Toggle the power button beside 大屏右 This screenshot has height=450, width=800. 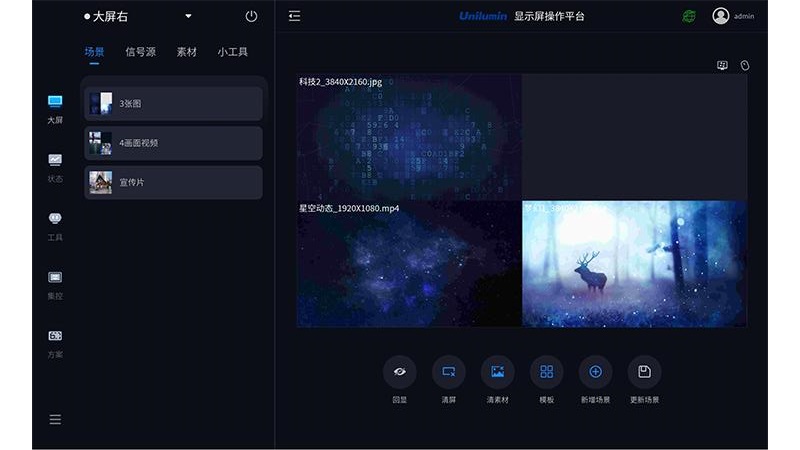251,16
